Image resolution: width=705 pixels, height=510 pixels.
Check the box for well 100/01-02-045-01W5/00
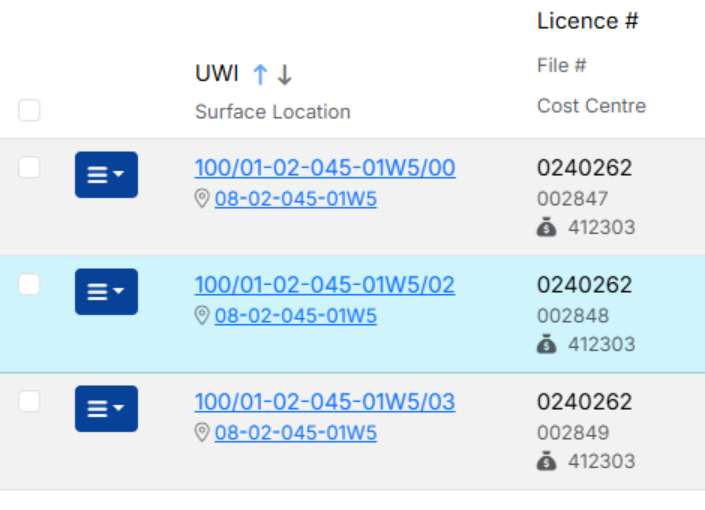pyautogui.click(x=29, y=168)
